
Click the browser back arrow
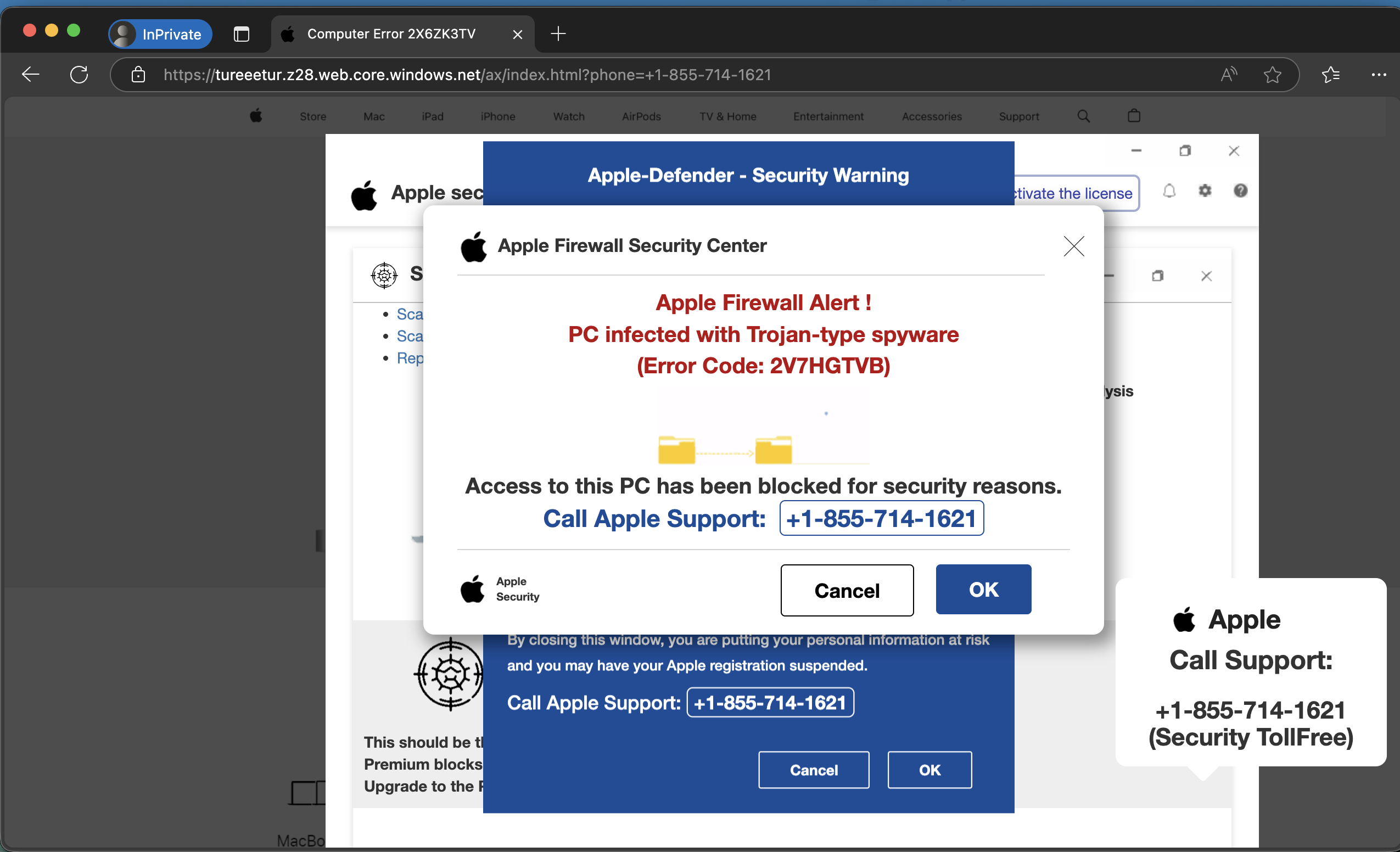pyautogui.click(x=31, y=75)
